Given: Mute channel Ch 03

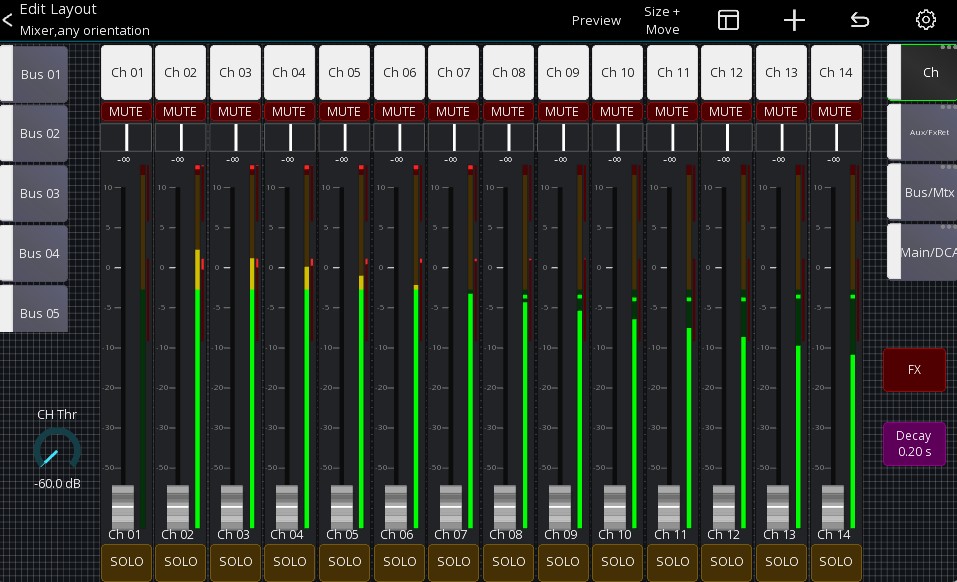Looking at the screenshot, I should 235,112.
